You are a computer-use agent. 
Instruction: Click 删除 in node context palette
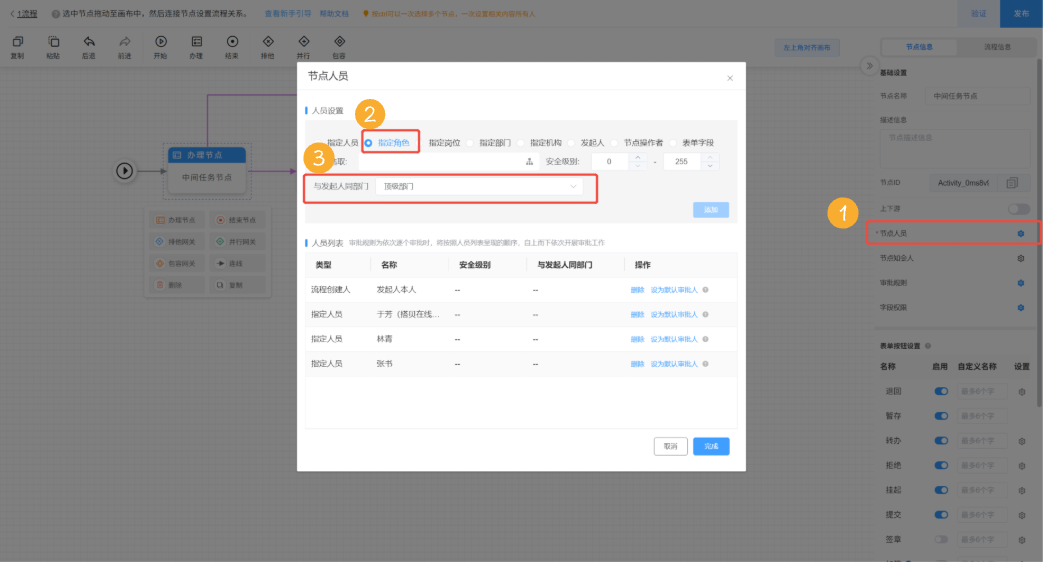click(176, 285)
